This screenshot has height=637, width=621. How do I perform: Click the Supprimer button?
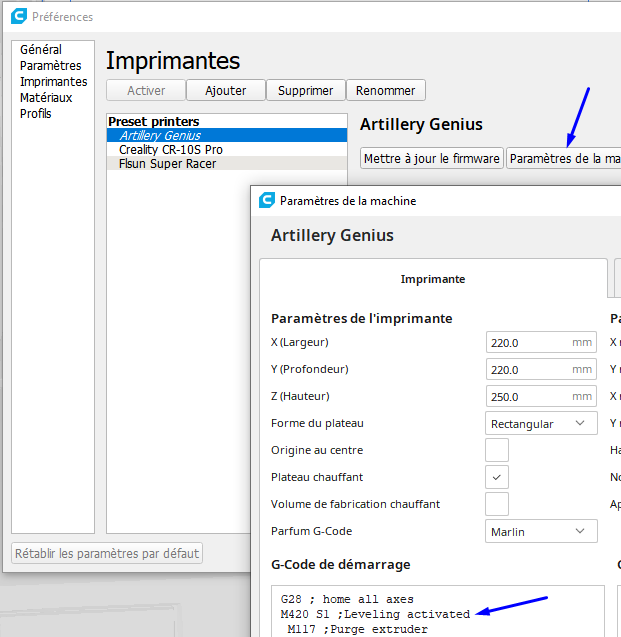click(305, 90)
